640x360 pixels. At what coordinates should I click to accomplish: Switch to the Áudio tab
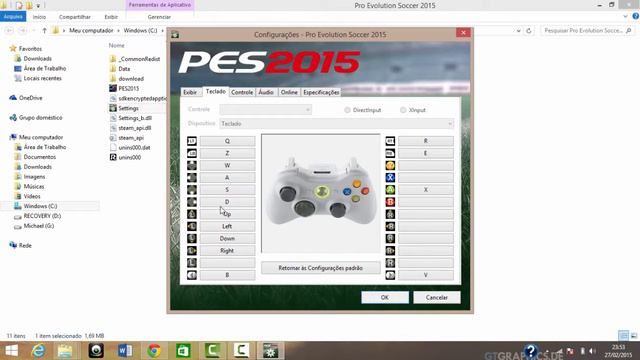(x=266, y=92)
